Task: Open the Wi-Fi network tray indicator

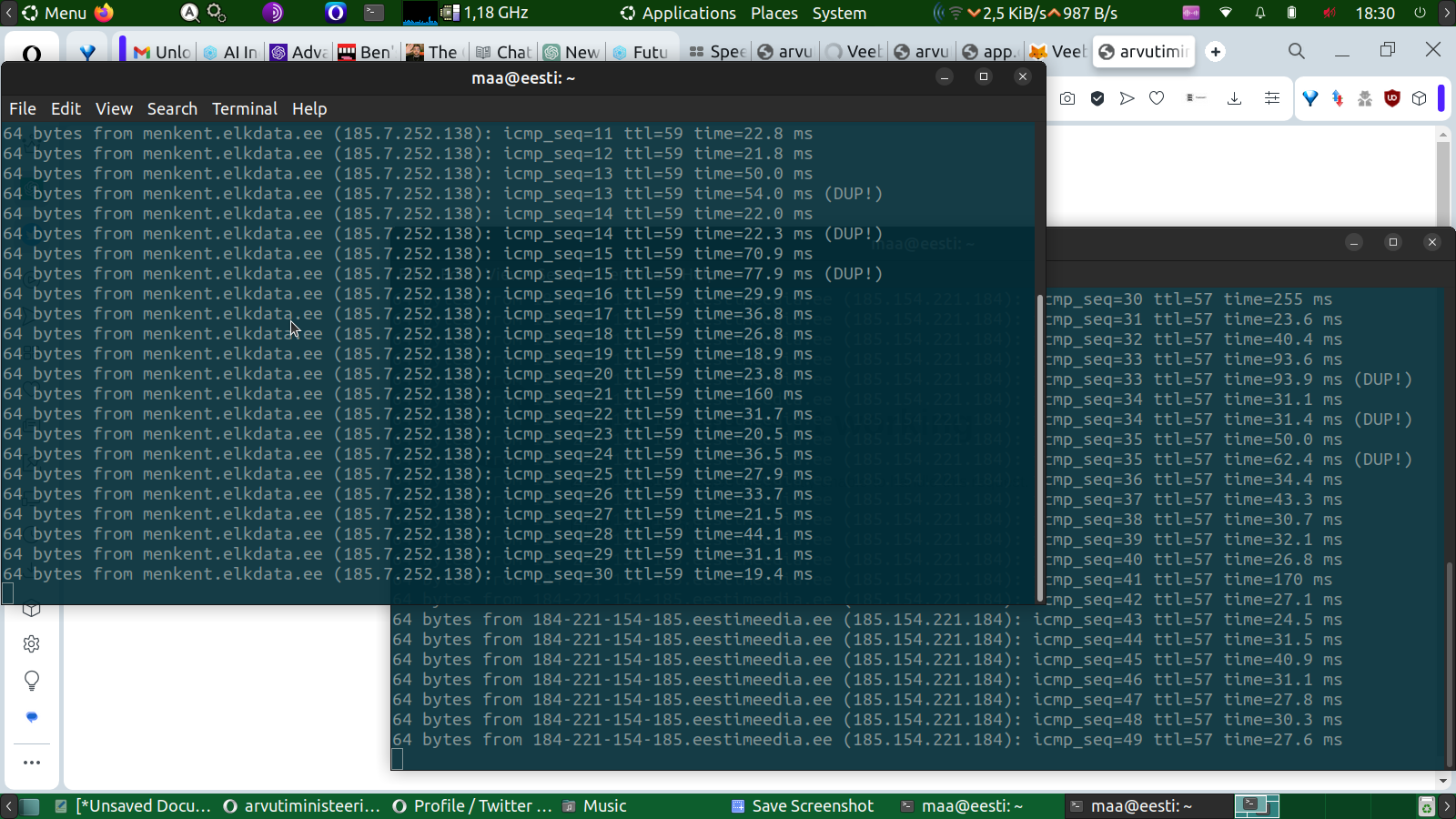Action: pos(1226,13)
